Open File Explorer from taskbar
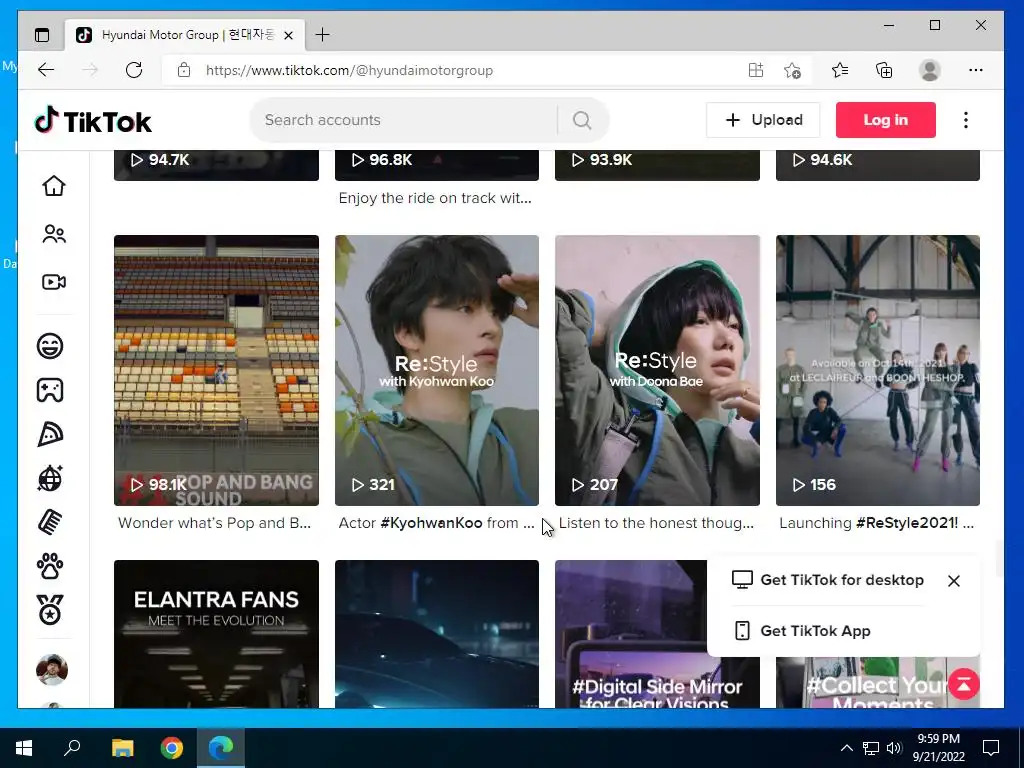This screenshot has width=1024, height=768. point(122,748)
